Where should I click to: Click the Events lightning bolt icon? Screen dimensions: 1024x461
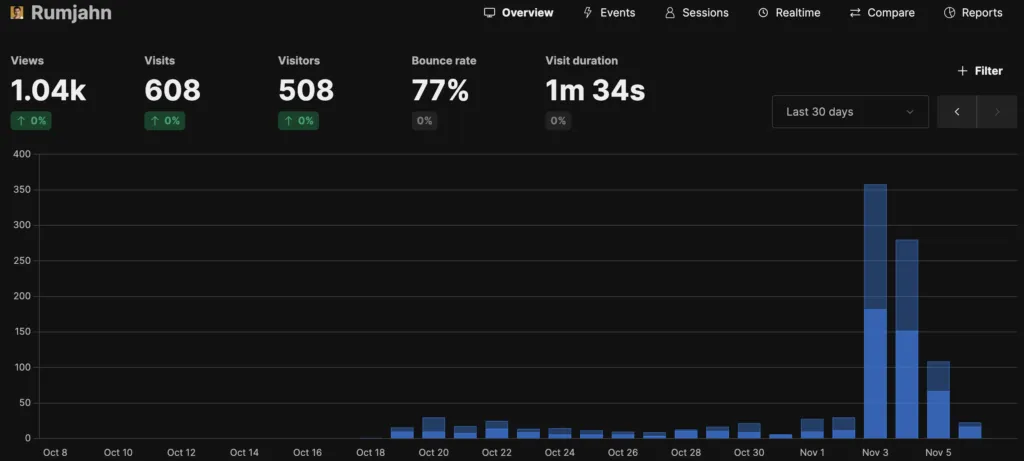tap(588, 13)
